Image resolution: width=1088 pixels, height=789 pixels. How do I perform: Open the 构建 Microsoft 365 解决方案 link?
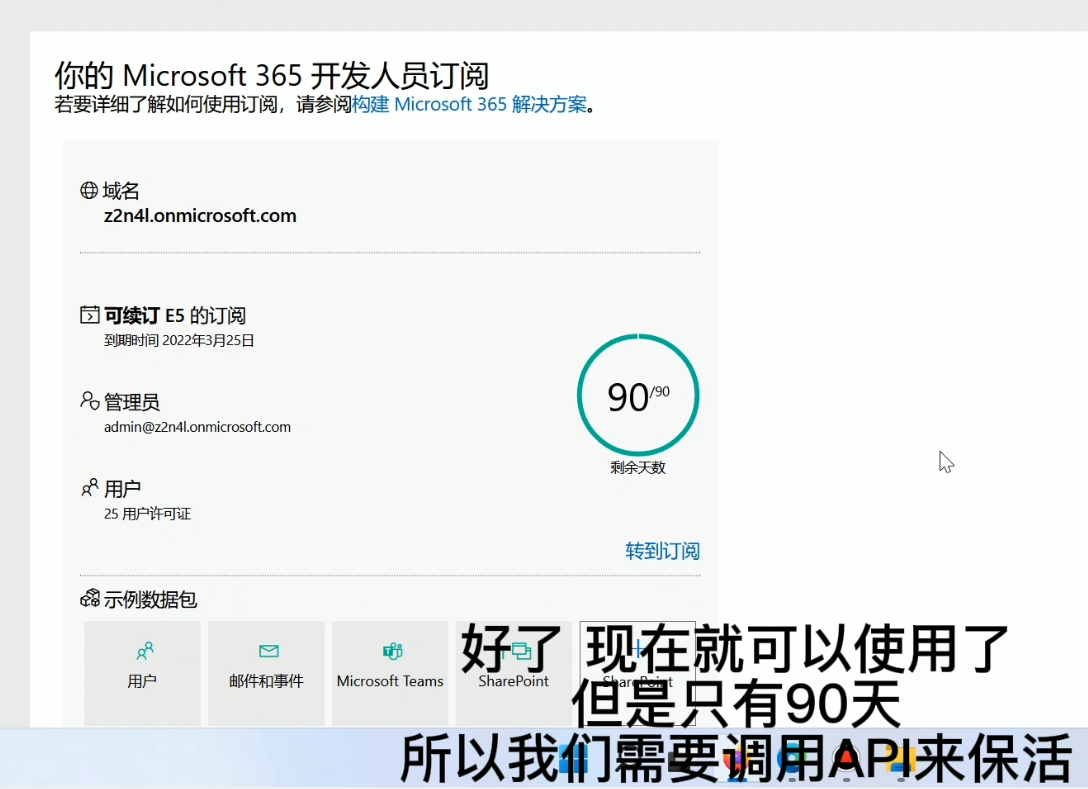coord(470,105)
